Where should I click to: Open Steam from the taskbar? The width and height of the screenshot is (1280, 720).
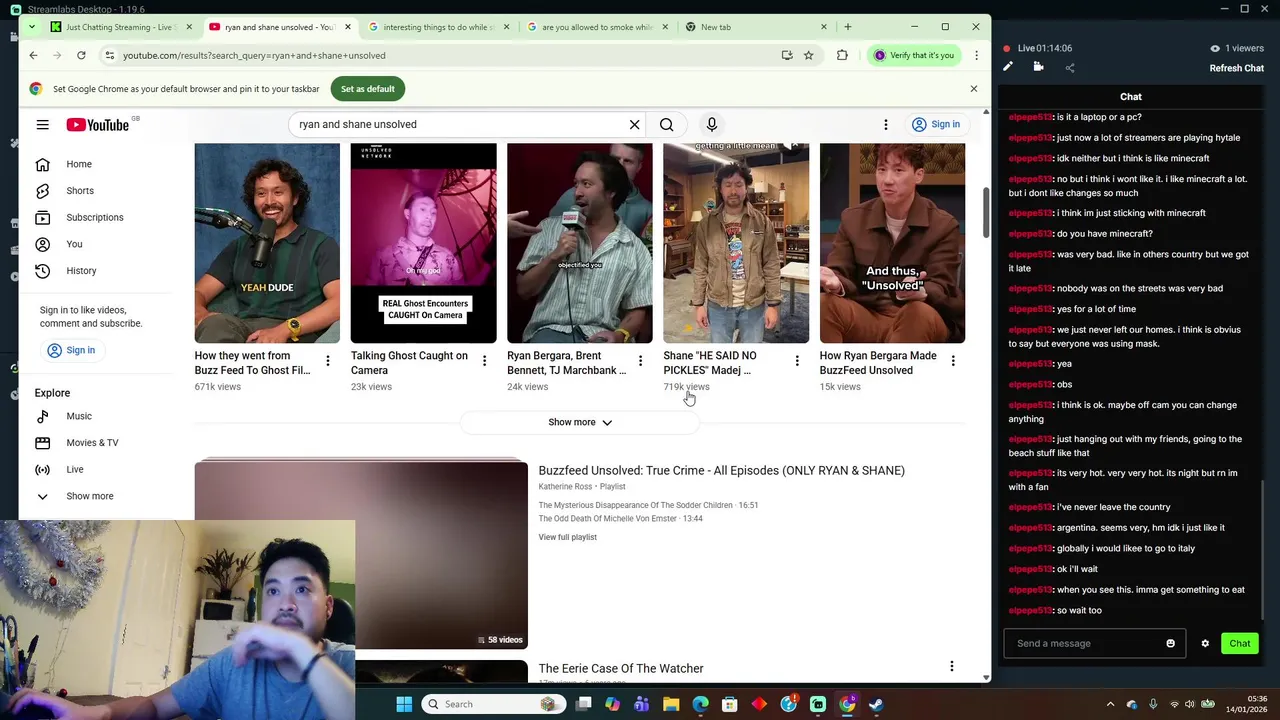[876, 704]
